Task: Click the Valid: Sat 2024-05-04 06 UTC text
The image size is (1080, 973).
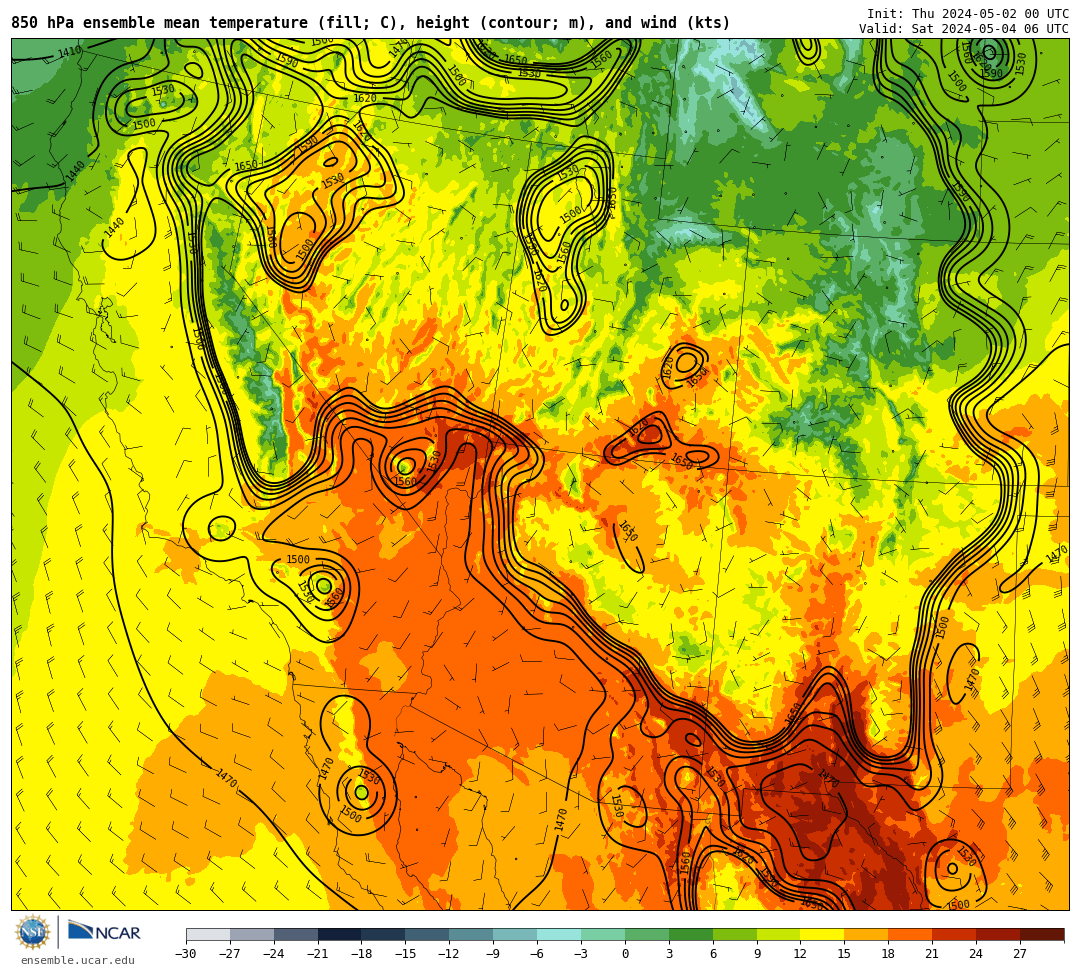Action: point(964,29)
